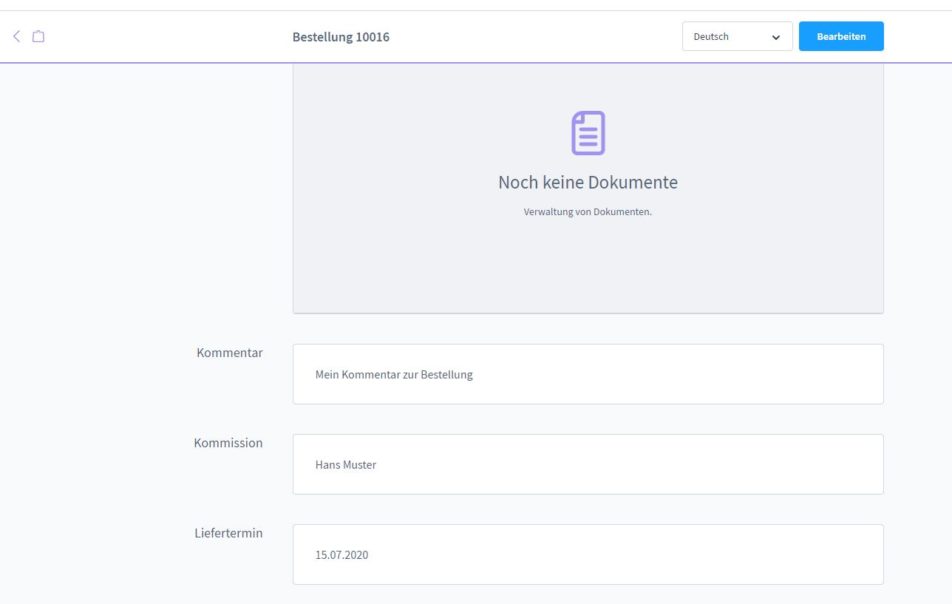Click the 'Verwaltung von Dokumenten' text
Screen dimensions: 952x604
coord(587,211)
